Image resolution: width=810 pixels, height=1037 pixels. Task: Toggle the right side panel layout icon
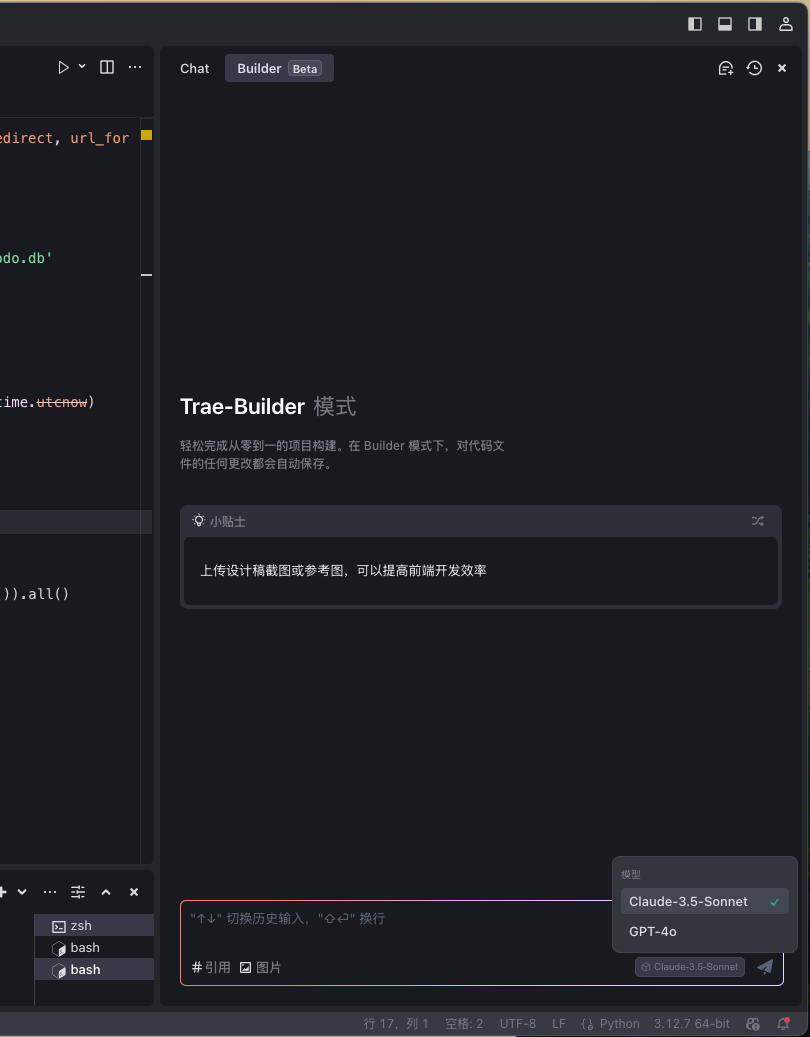(x=754, y=24)
